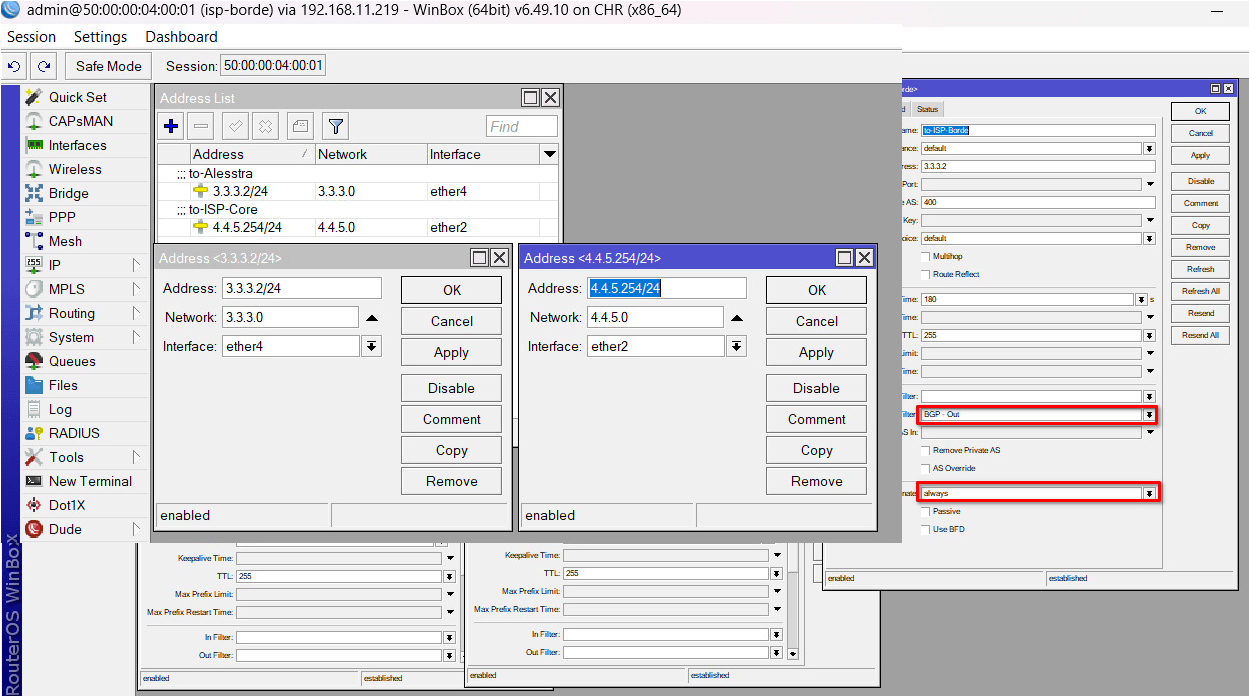Screen dimensions: 1249x696
Task: Select the 4.4.5.254/24 address row
Action: point(358,227)
